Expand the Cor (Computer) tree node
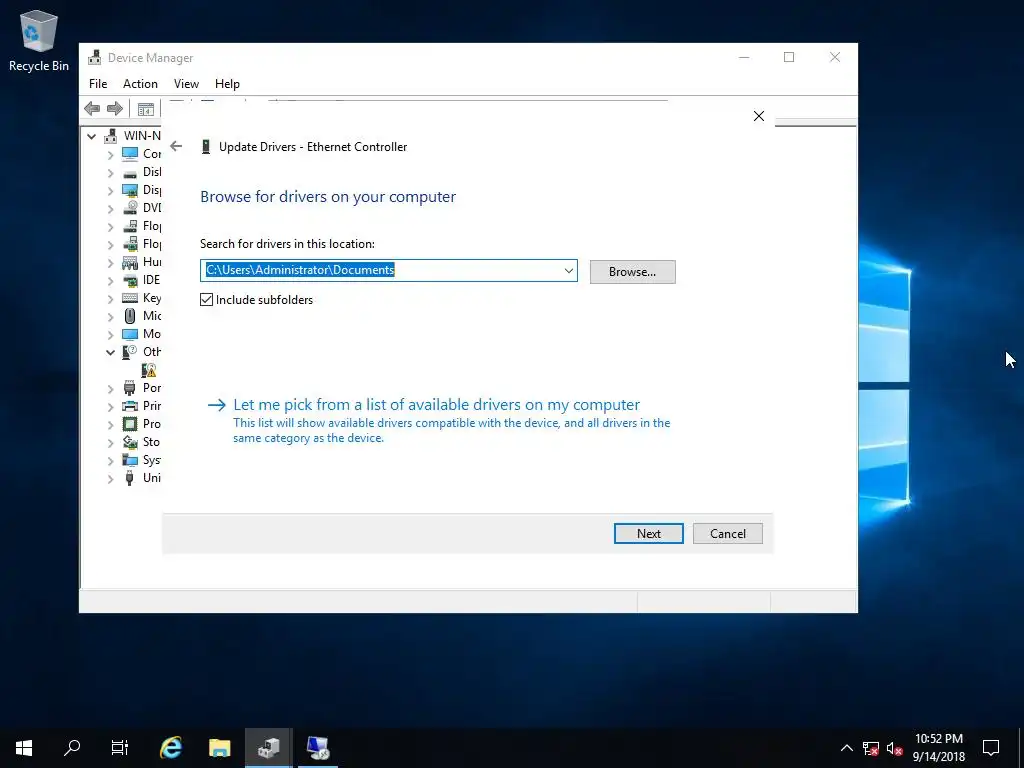Image resolution: width=1024 pixels, height=768 pixels. pyautogui.click(x=110, y=155)
